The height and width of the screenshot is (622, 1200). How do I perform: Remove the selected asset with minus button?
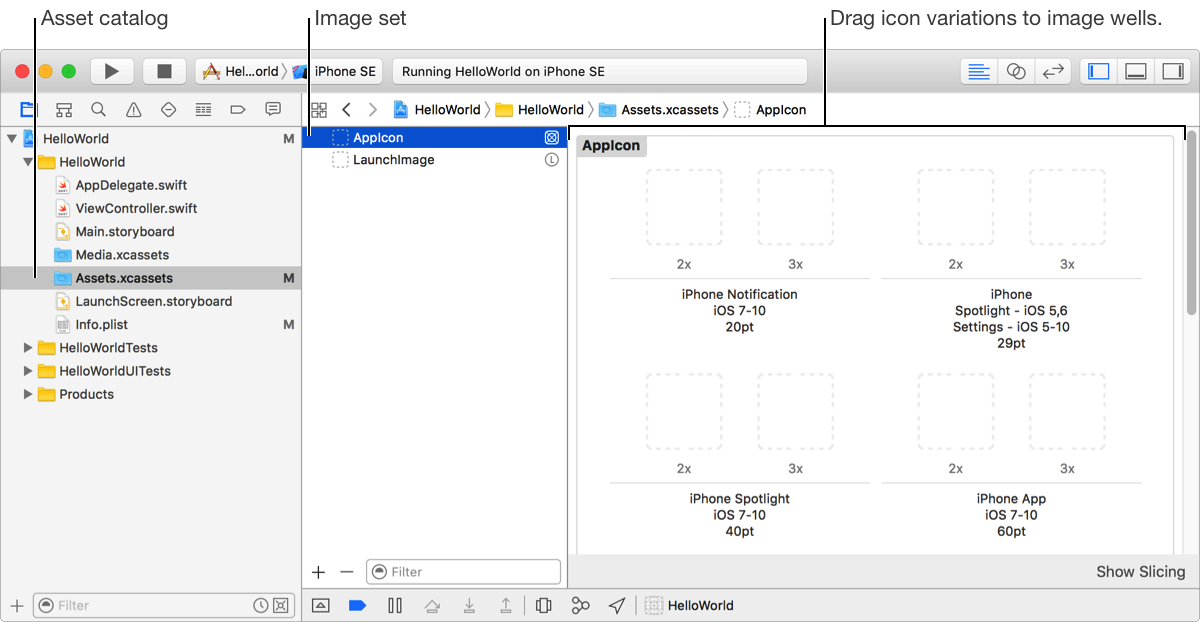coord(347,572)
